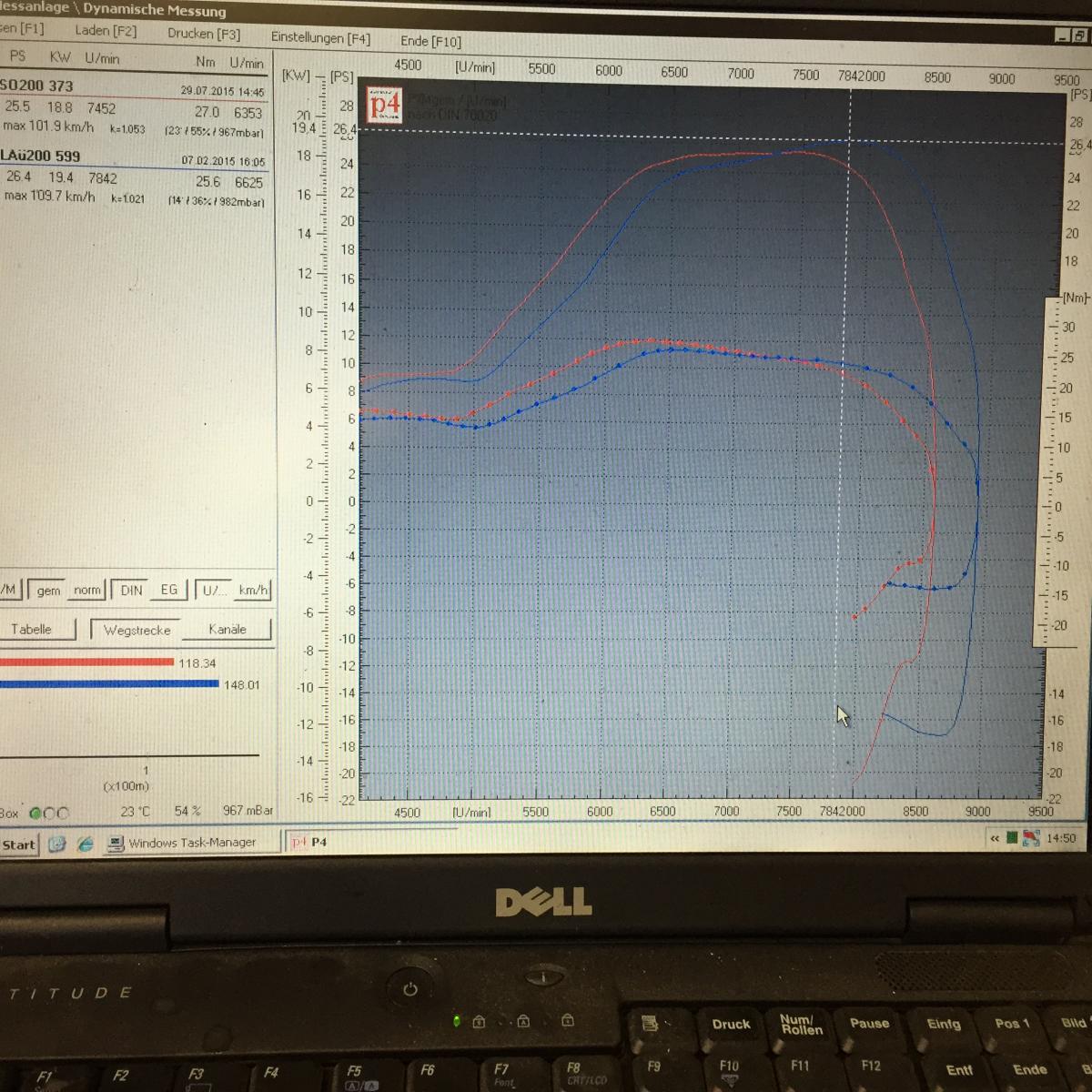Toggle the gem measured values button
Viewport: 1092px width, 1092px height.
click(x=48, y=591)
